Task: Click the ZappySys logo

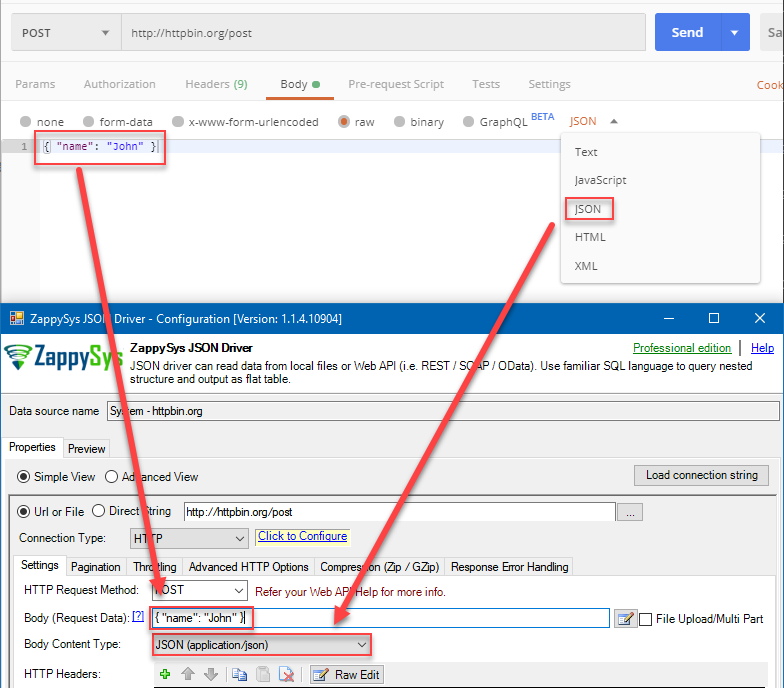Action: (63, 358)
